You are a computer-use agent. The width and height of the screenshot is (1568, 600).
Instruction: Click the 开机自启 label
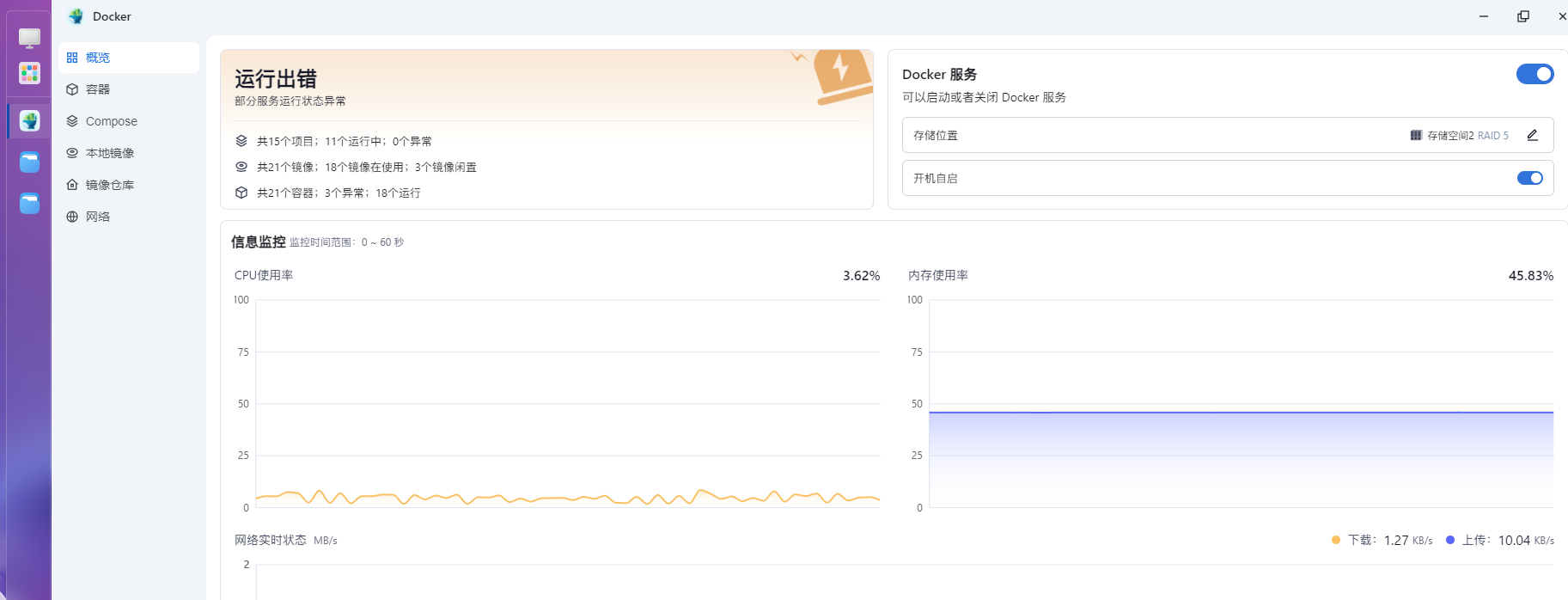coord(936,178)
